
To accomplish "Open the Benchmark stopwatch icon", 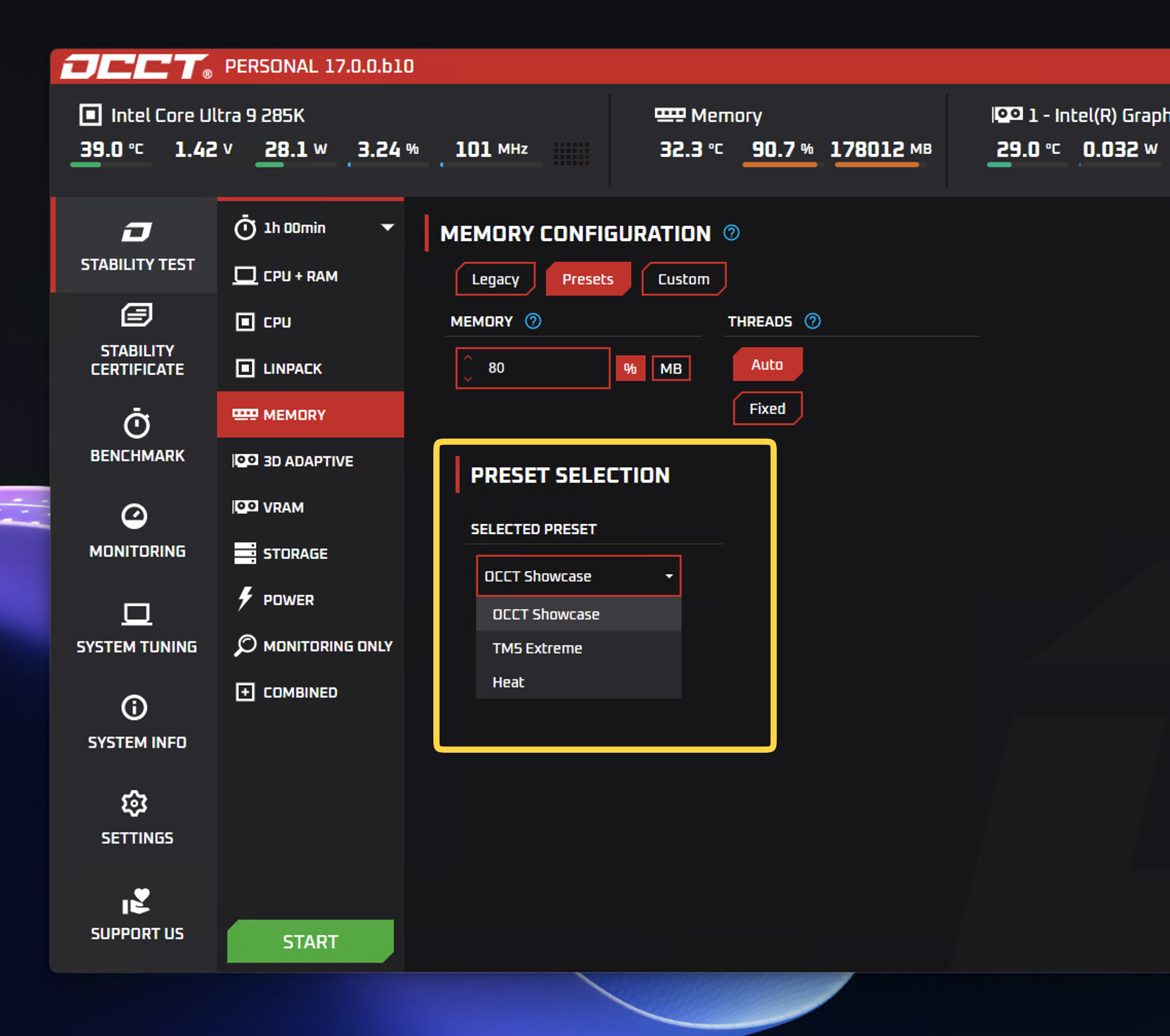I will (x=136, y=425).
